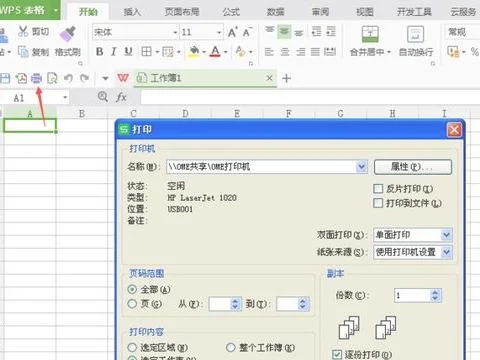Open the font size 11 dropdown
The height and width of the screenshot is (360, 480).
pos(219,32)
